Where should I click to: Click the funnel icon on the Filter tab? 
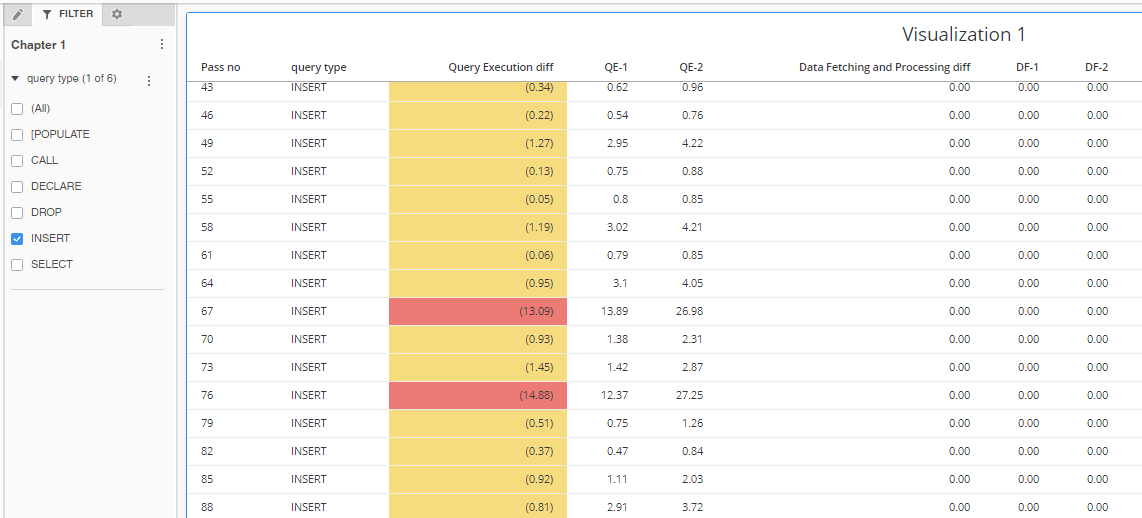click(x=47, y=14)
